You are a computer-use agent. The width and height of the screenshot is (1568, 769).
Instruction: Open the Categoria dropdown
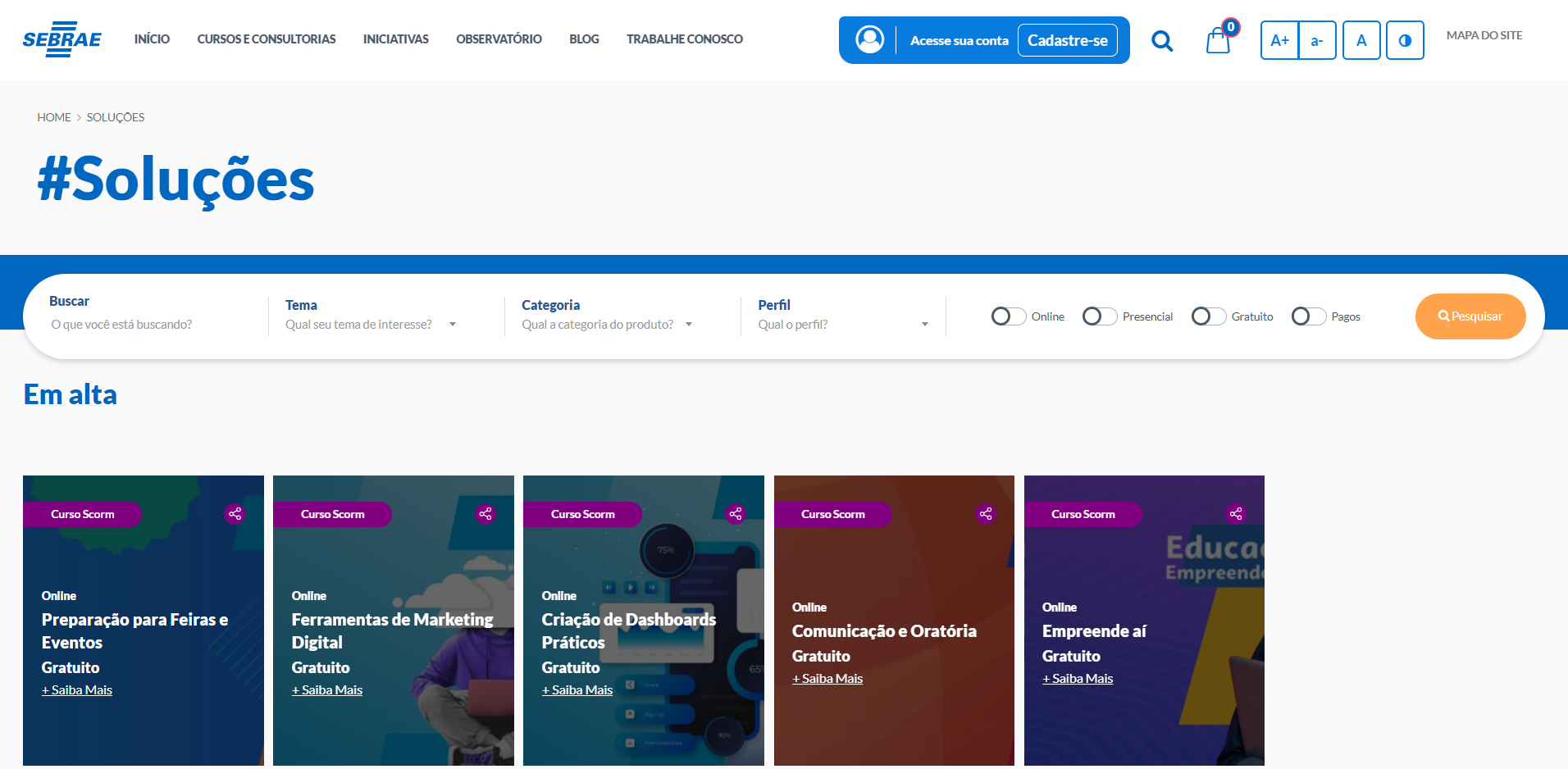click(607, 325)
